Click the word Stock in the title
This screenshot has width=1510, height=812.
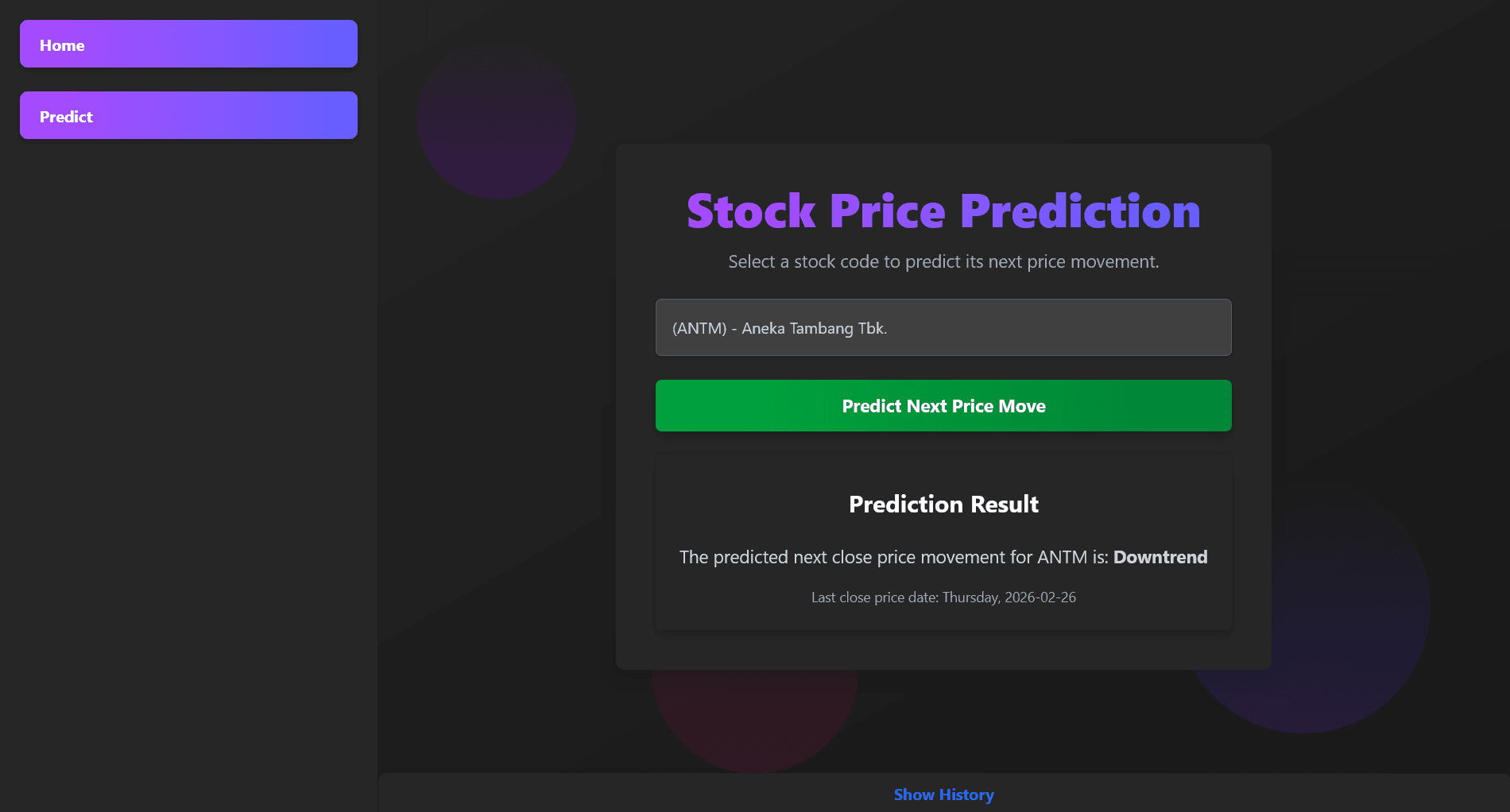point(751,211)
